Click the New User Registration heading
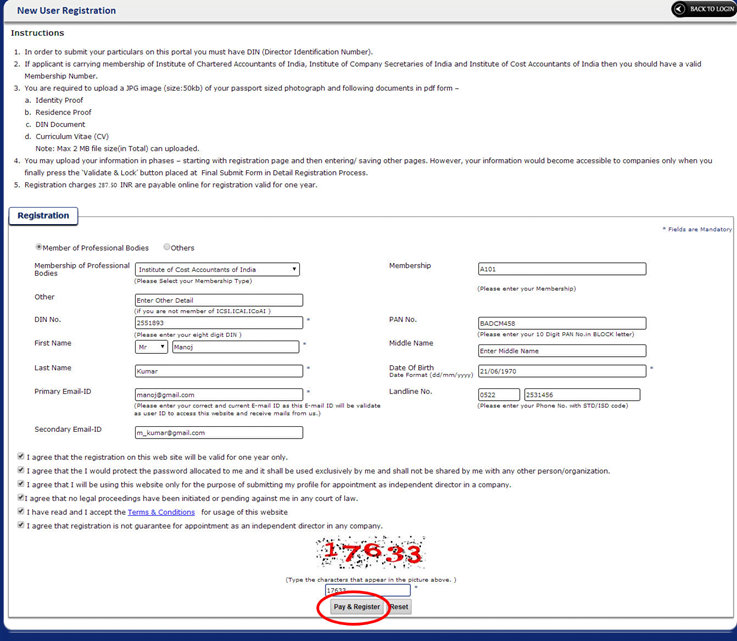Image resolution: width=737 pixels, height=641 pixels. [66, 10]
